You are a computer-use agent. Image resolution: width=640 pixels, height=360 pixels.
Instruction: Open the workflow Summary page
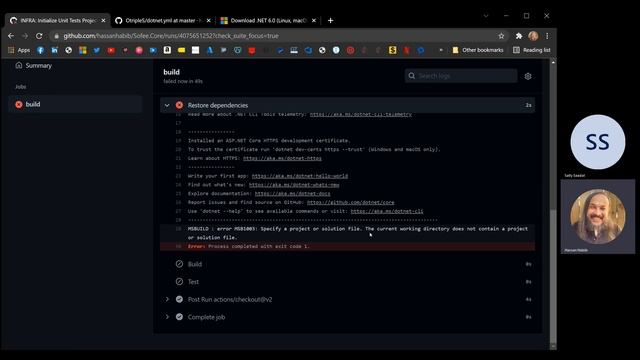(34, 65)
